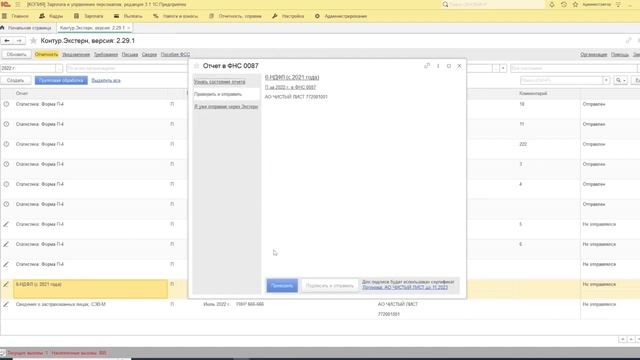640x360 pixels.
Task: Switch to the Начальная страница tab
Action: (27, 28)
